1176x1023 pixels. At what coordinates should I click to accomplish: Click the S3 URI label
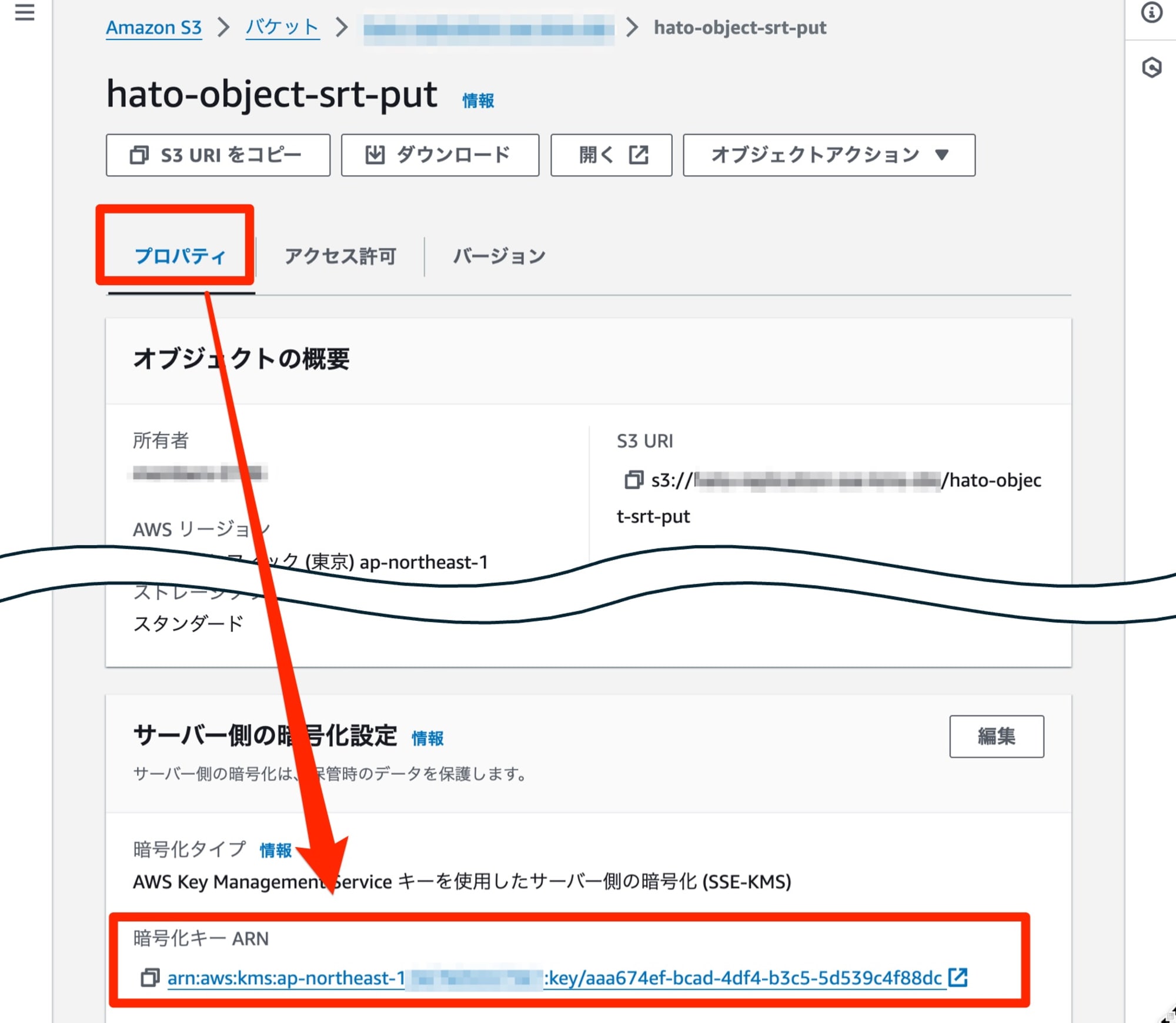coord(645,441)
